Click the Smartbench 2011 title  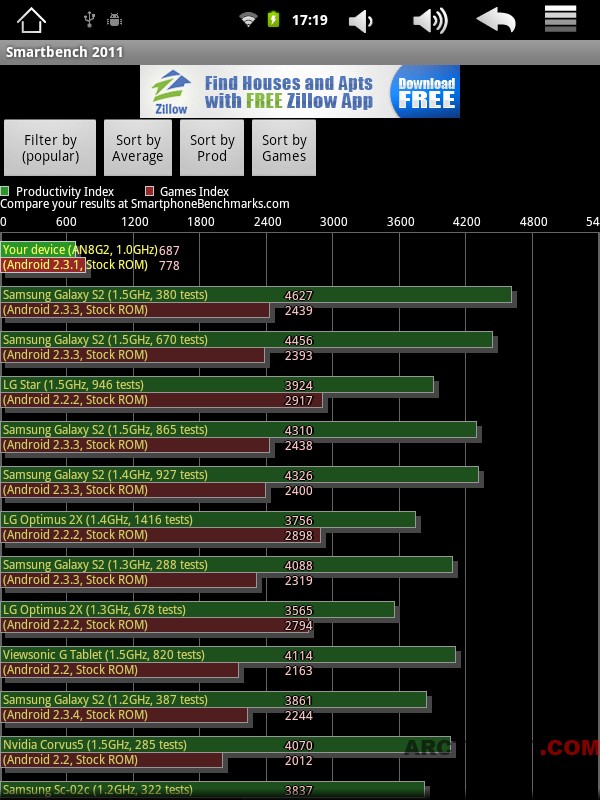(64, 52)
